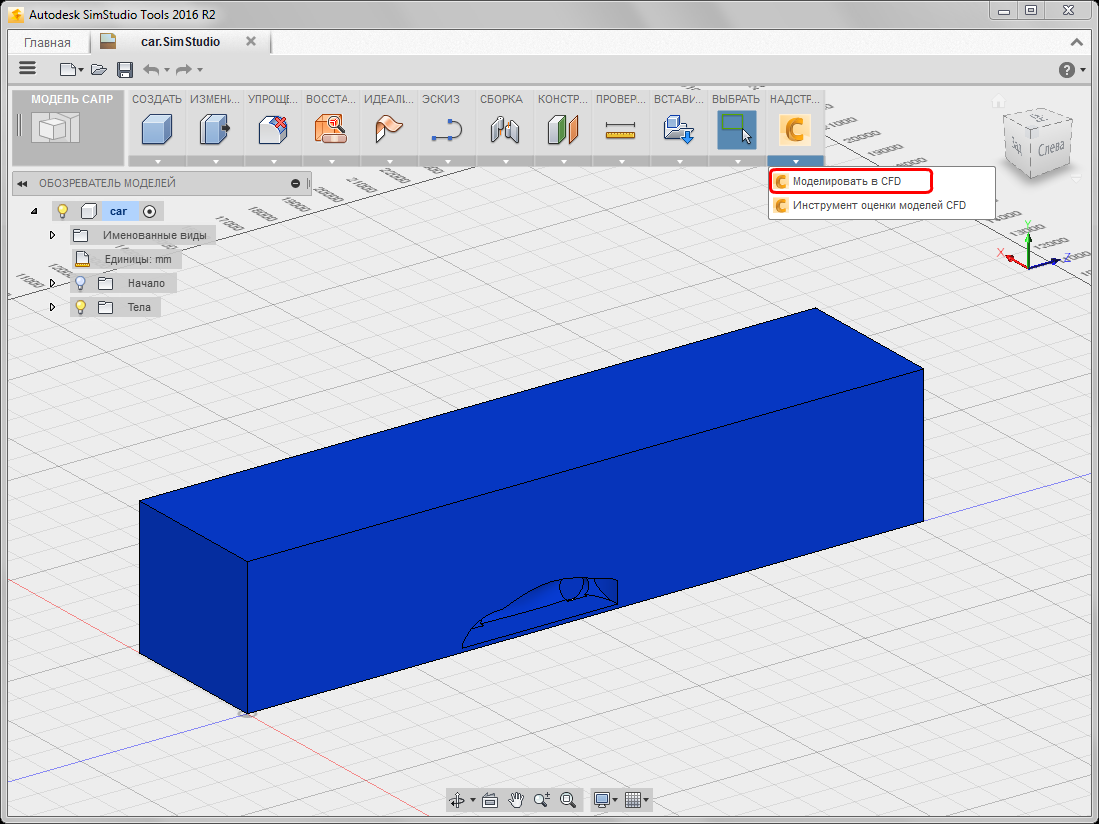Open the Display settings monitor menu
This screenshot has width=1099, height=824.
606,799
